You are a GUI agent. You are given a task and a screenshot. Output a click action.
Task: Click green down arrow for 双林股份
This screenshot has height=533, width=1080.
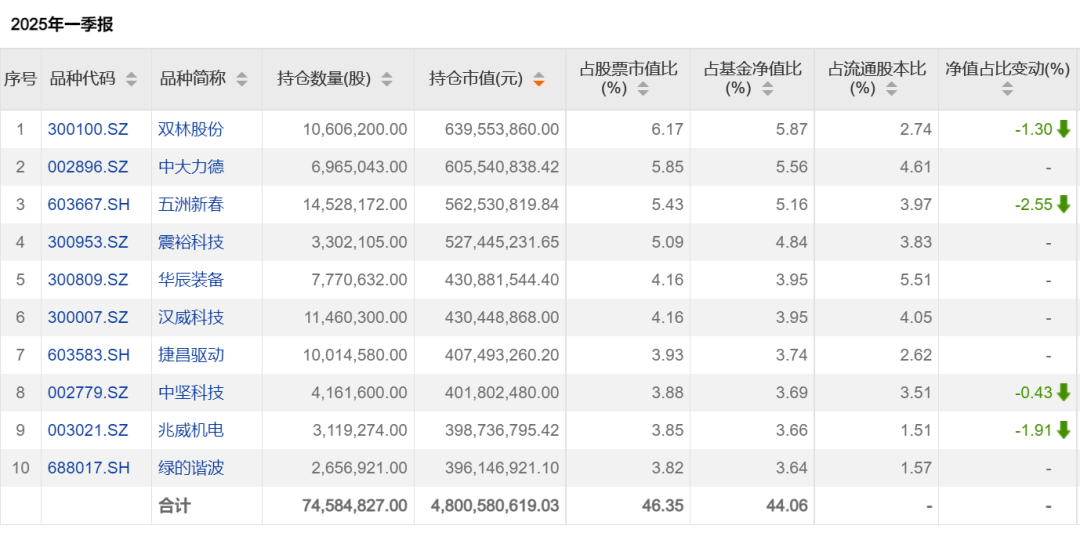pyautogui.click(x=1063, y=129)
